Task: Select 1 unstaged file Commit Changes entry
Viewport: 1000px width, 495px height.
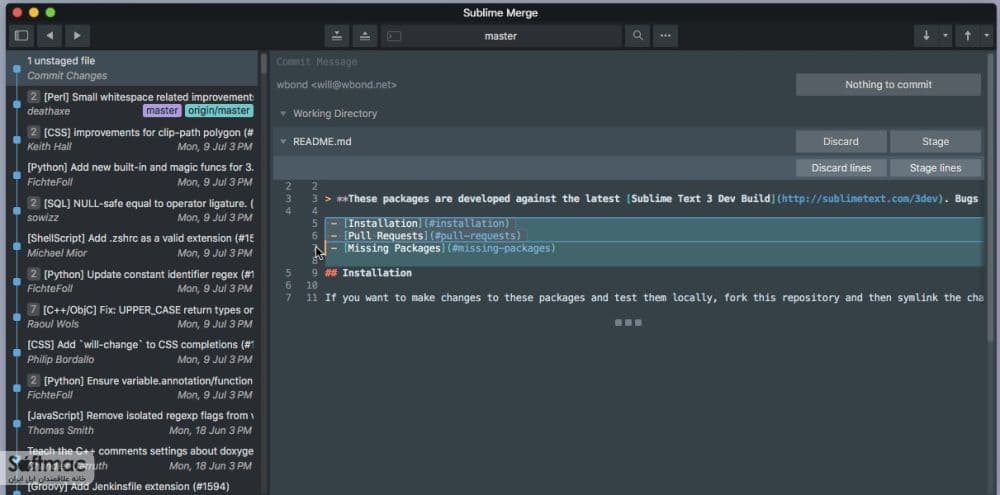Action: click(132, 68)
